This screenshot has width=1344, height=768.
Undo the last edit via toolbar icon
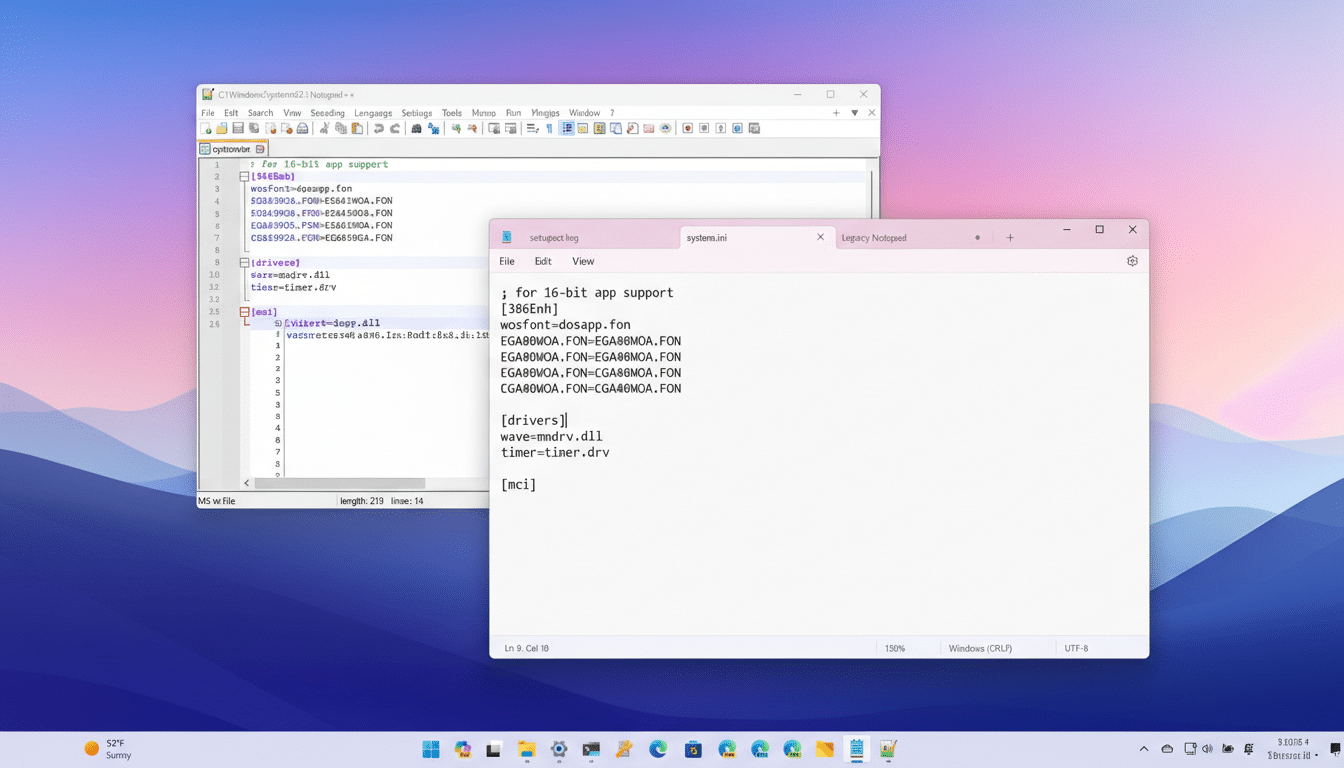tap(378, 128)
